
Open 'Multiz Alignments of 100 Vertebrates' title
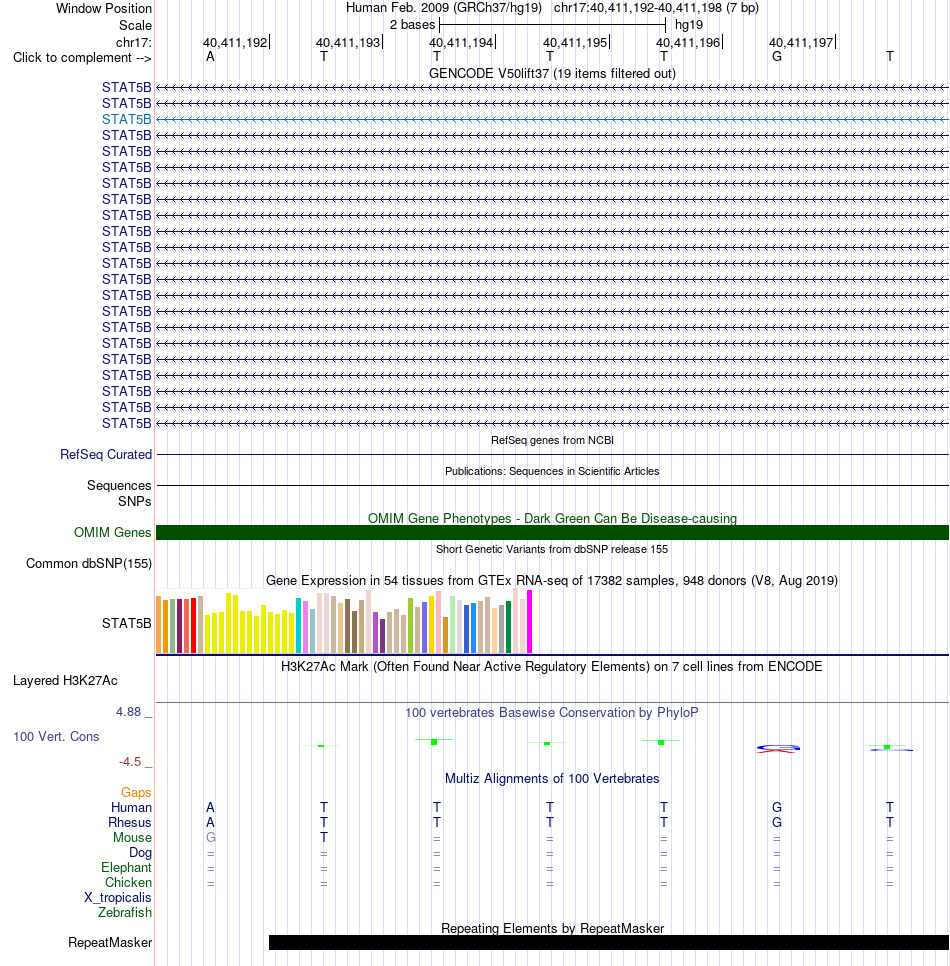pos(552,778)
